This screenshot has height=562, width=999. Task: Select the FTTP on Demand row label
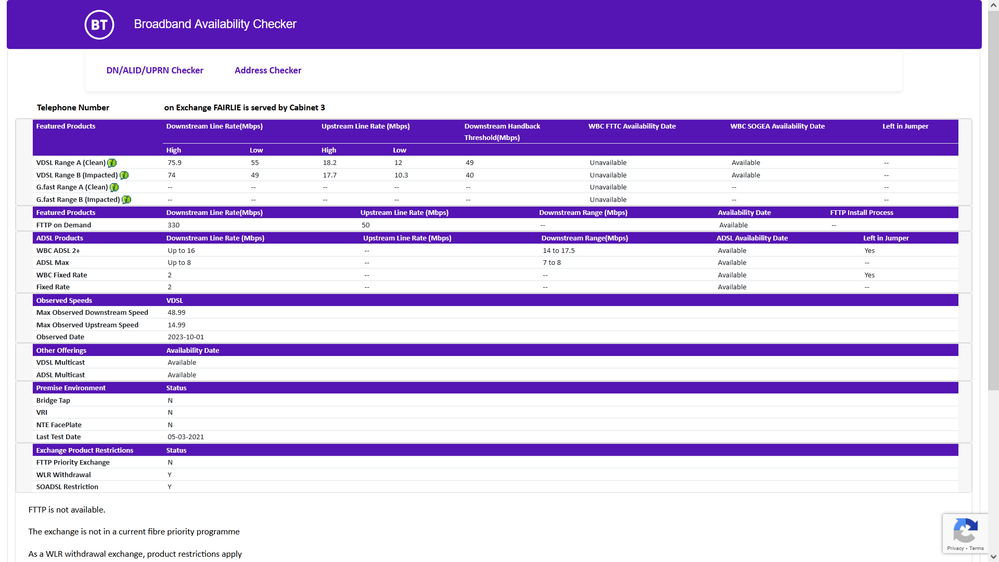click(64, 225)
